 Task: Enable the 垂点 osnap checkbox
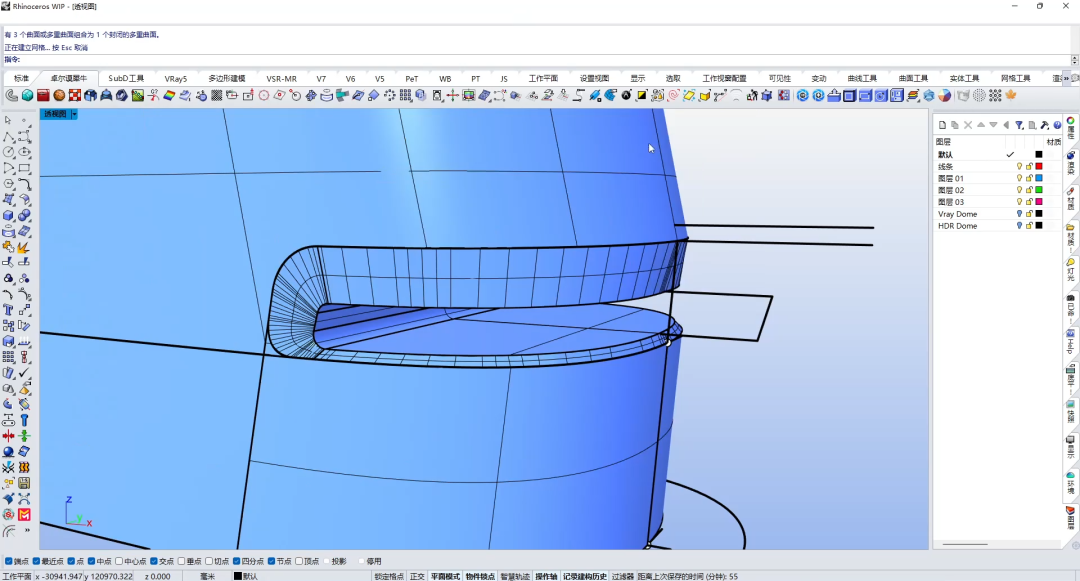[x=182, y=561]
